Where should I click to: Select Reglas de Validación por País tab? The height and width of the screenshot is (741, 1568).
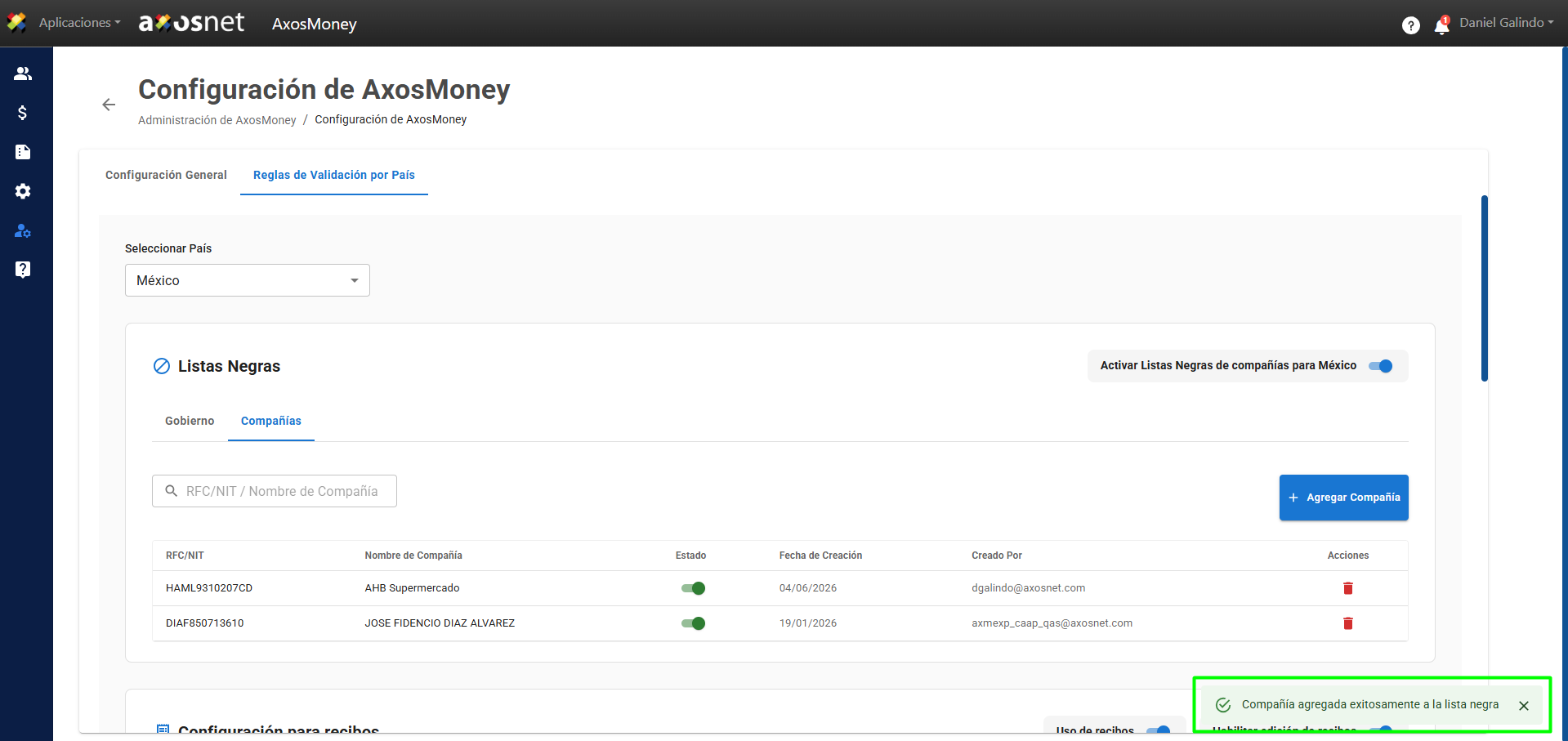(334, 175)
